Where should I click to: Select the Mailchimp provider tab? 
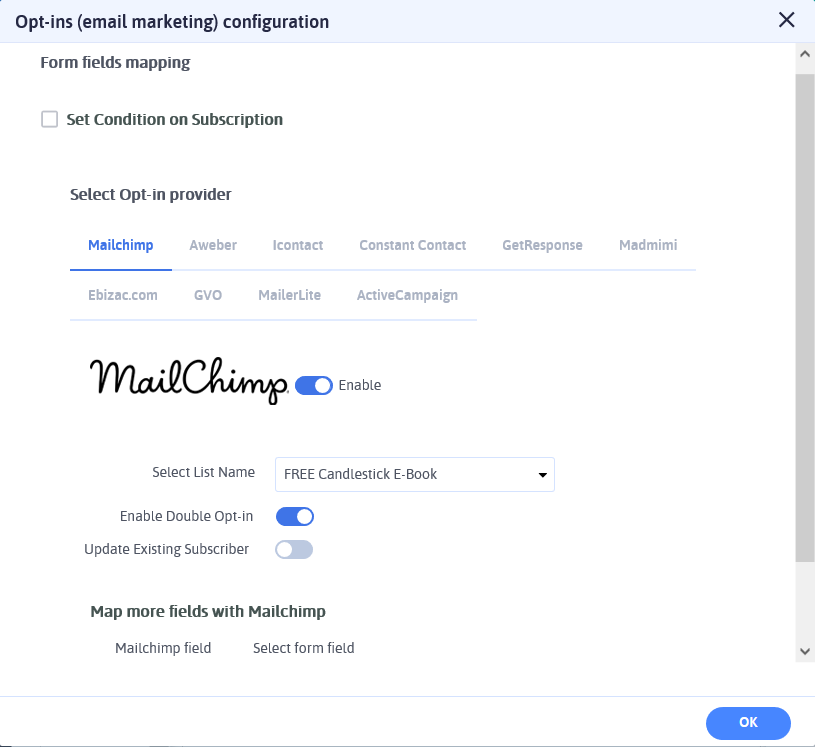pos(120,245)
